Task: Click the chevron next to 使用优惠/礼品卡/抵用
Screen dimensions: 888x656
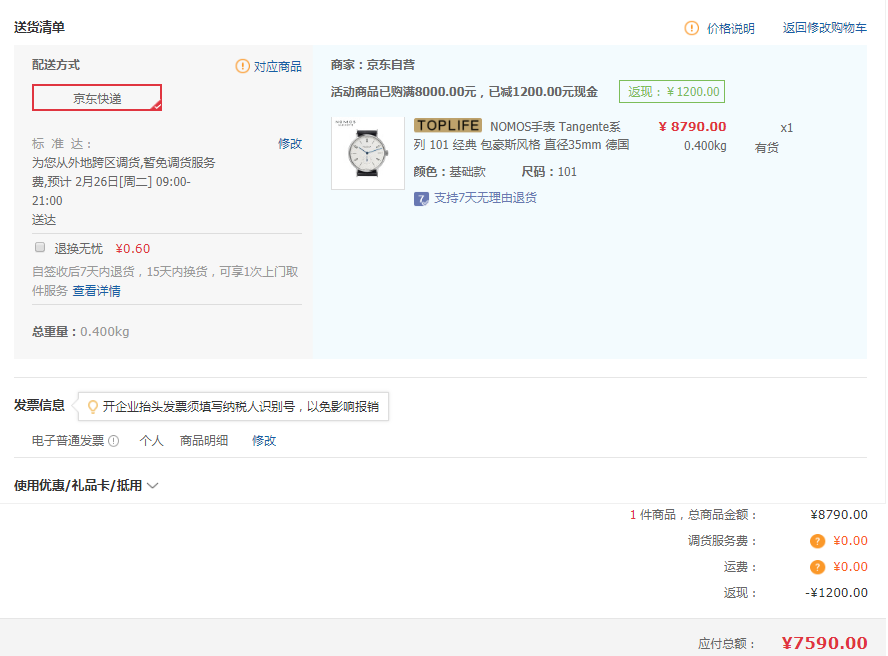Action: (x=152, y=485)
